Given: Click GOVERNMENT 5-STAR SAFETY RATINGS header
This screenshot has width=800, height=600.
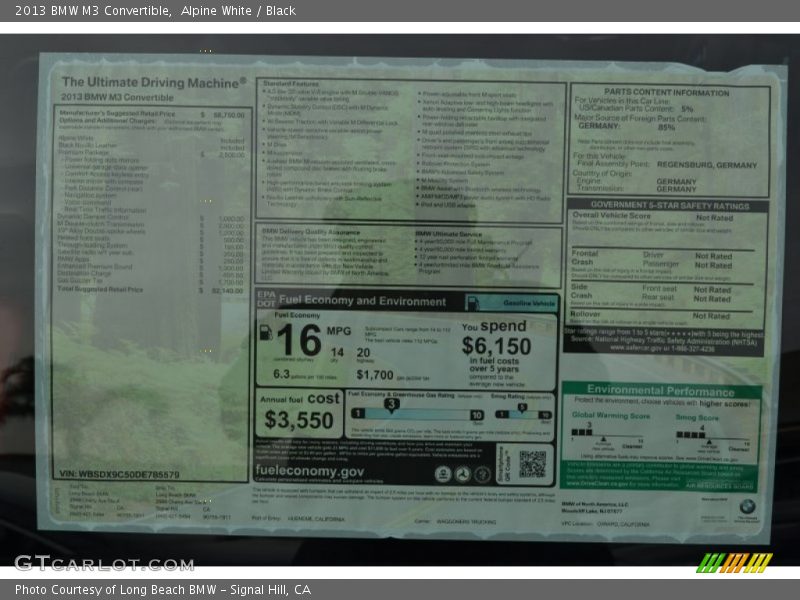Looking at the screenshot, I should (670, 206).
